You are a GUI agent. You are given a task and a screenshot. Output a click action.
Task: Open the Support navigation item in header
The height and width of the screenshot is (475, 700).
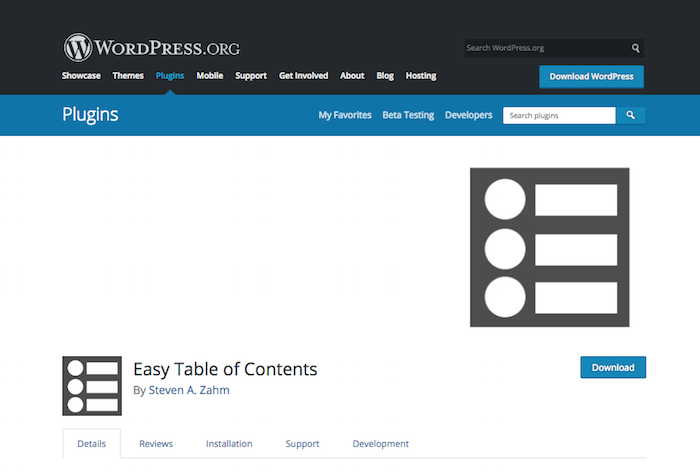point(251,75)
